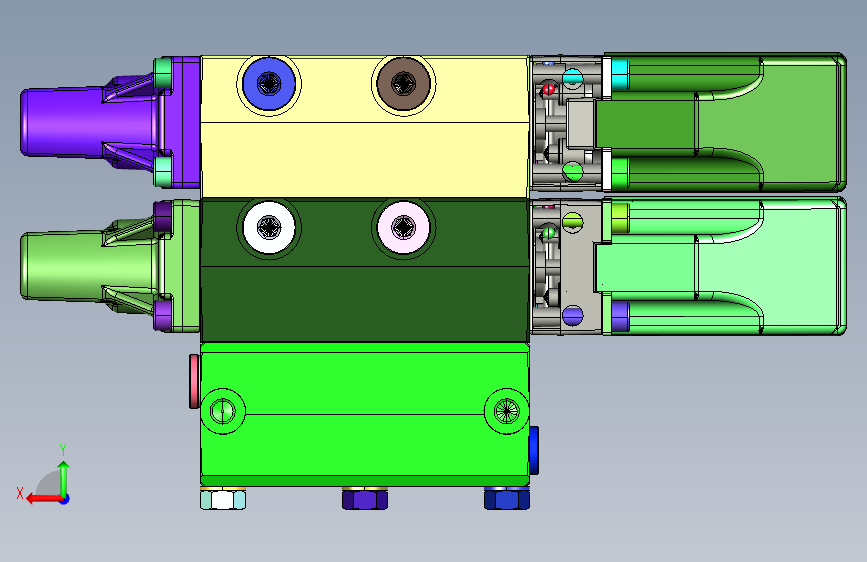The height and width of the screenshot is (562, 867).
Task: Click the blue Z axis dot on triad
Action: tap(65, 499)
